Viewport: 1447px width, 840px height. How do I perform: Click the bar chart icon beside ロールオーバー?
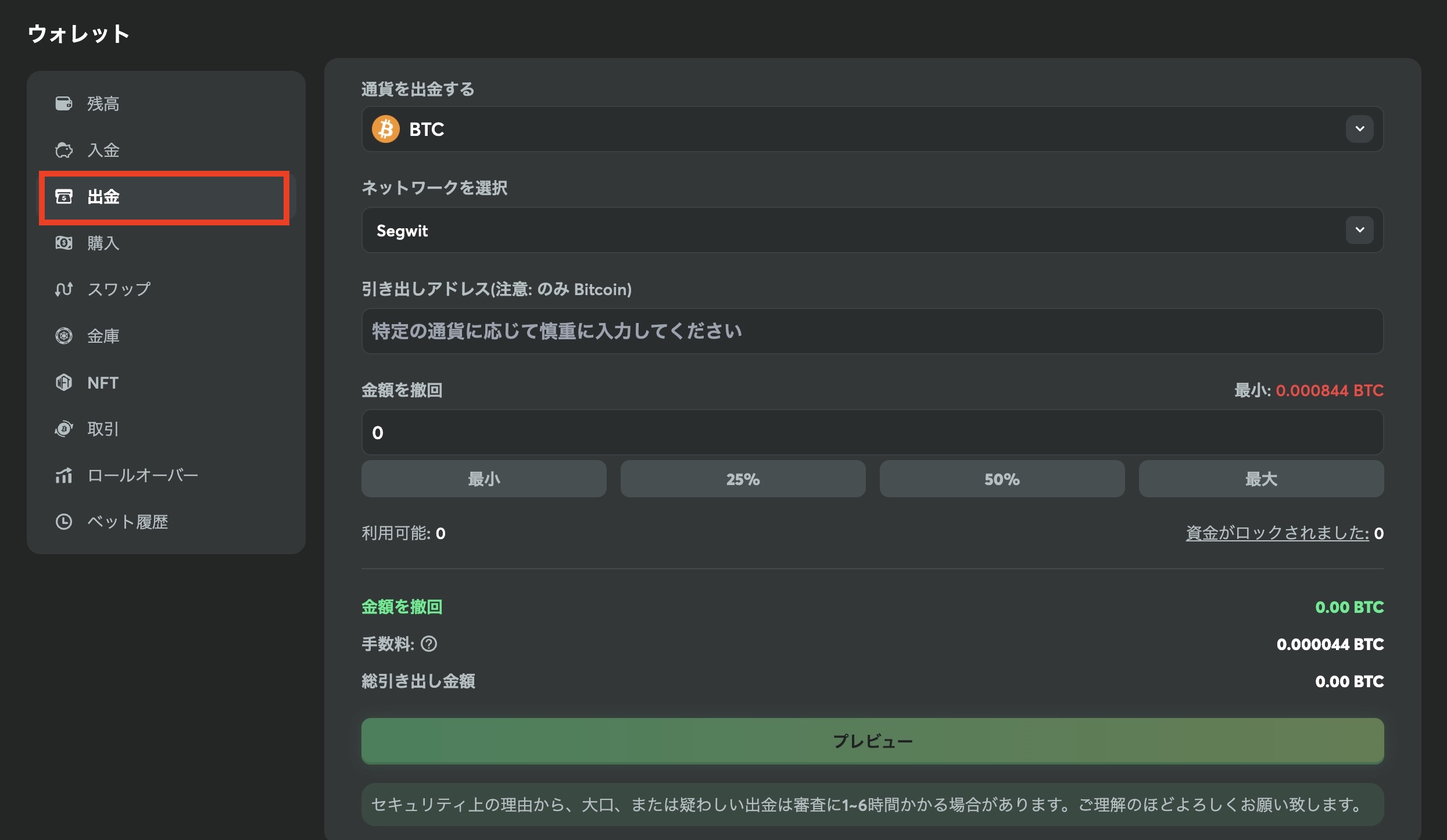[x=64, y=475]
